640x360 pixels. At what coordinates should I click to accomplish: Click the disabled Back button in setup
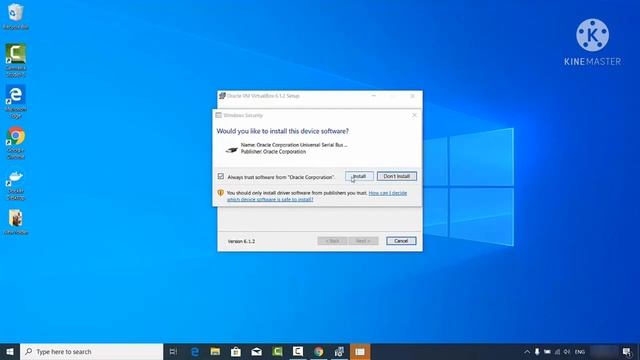point(332,241)
